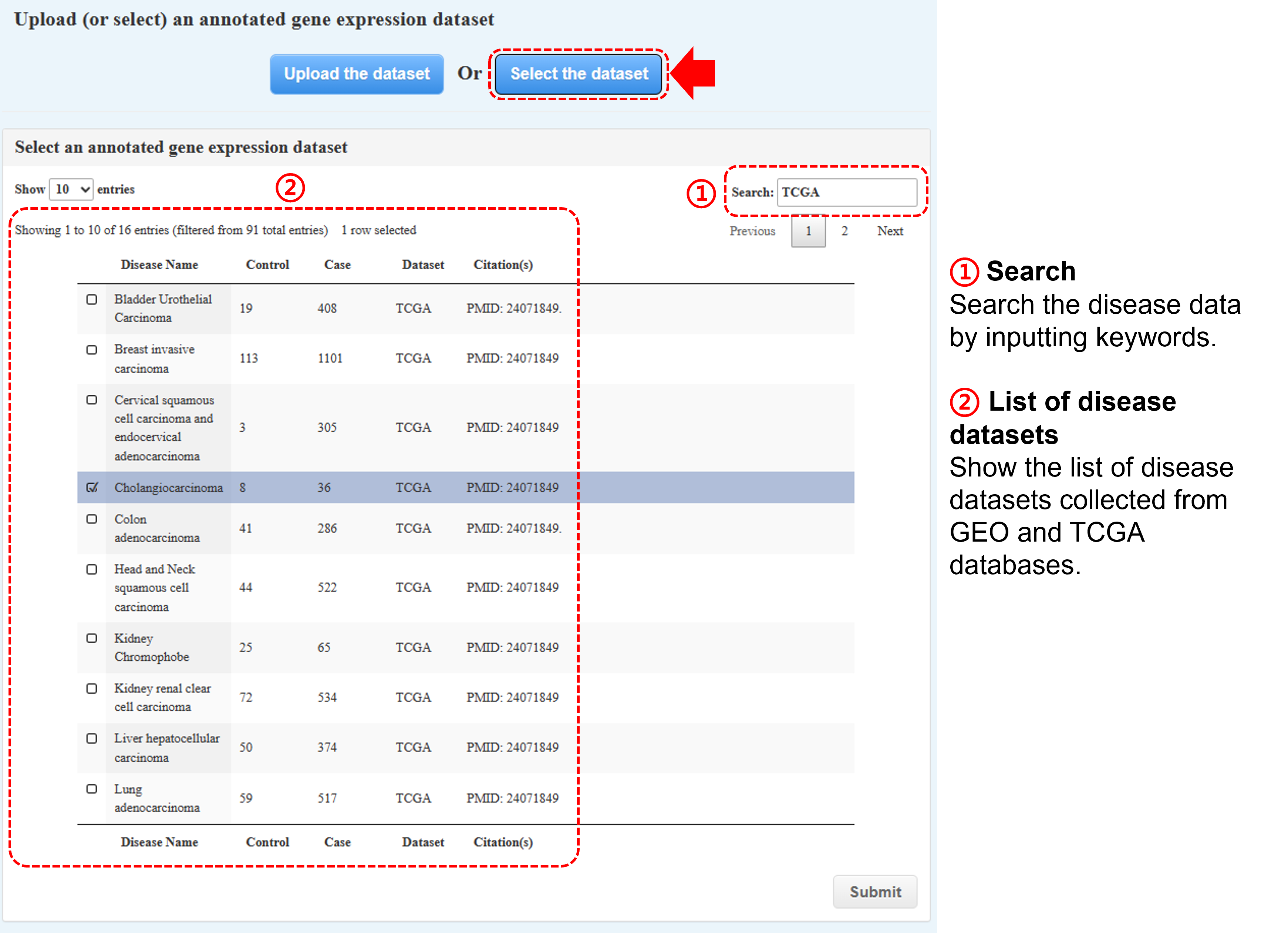This screenshot has width=1288, height=933.
Task: Enable the Lung adenocarcinoma checkbox
Action: tap(91, 789)
